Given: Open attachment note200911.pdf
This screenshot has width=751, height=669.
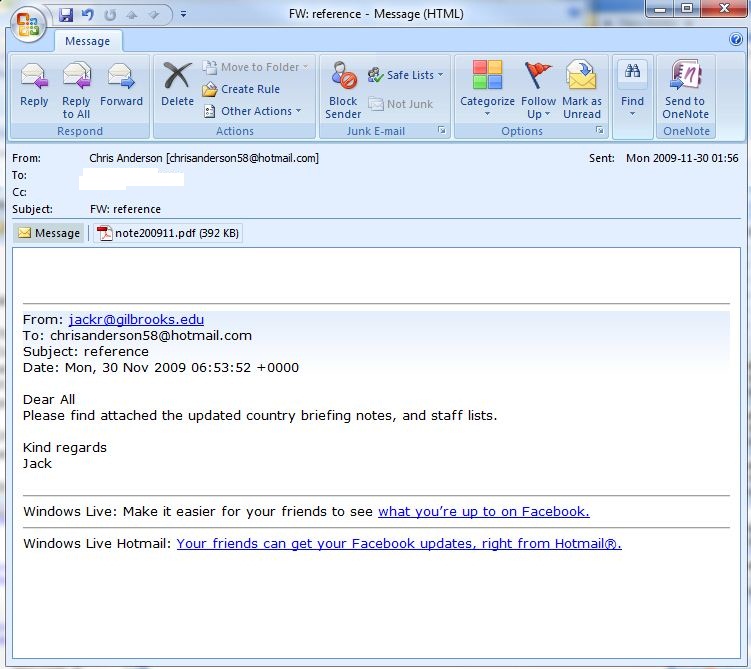Looking at the screenshot, I should (x=168, y=233).
